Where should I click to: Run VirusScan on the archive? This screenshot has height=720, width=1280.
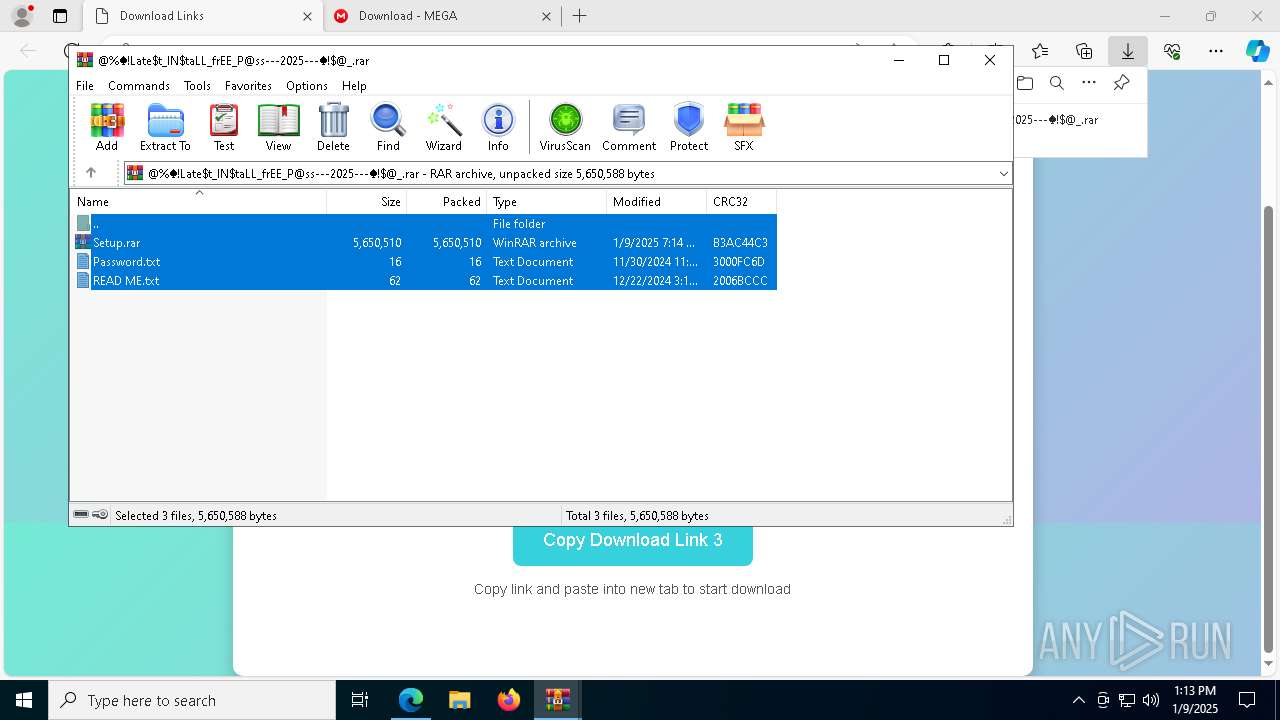[x=565, y=127]
